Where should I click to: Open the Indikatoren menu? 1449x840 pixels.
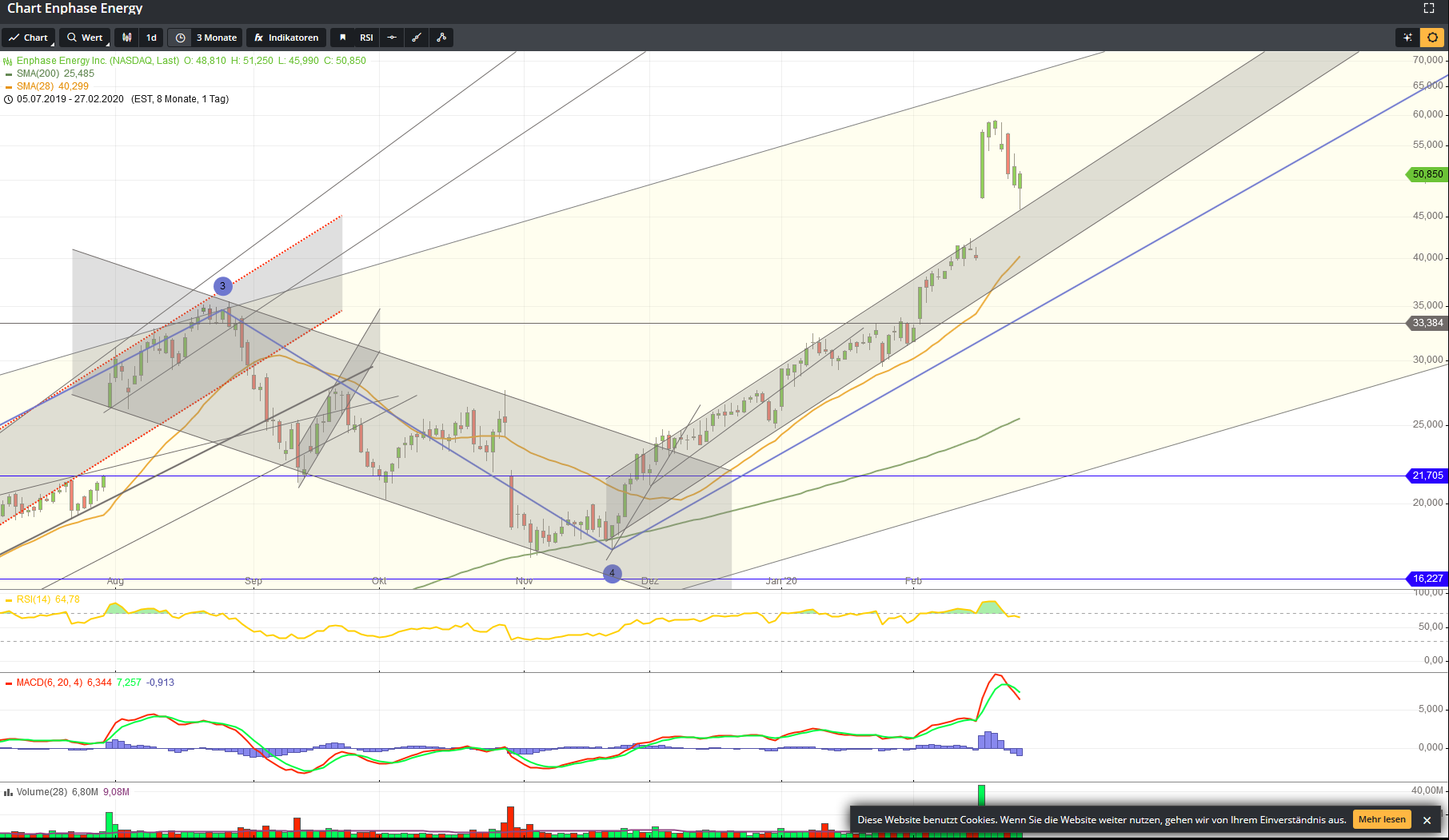coord(286,38)
